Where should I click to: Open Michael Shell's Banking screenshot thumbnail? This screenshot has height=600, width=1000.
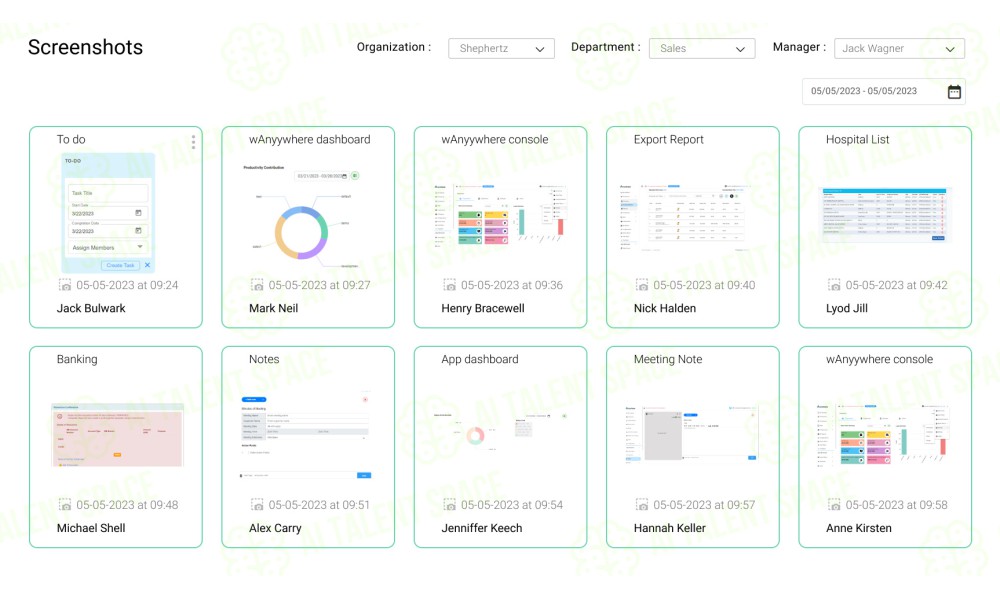click(x=117, y=435)
